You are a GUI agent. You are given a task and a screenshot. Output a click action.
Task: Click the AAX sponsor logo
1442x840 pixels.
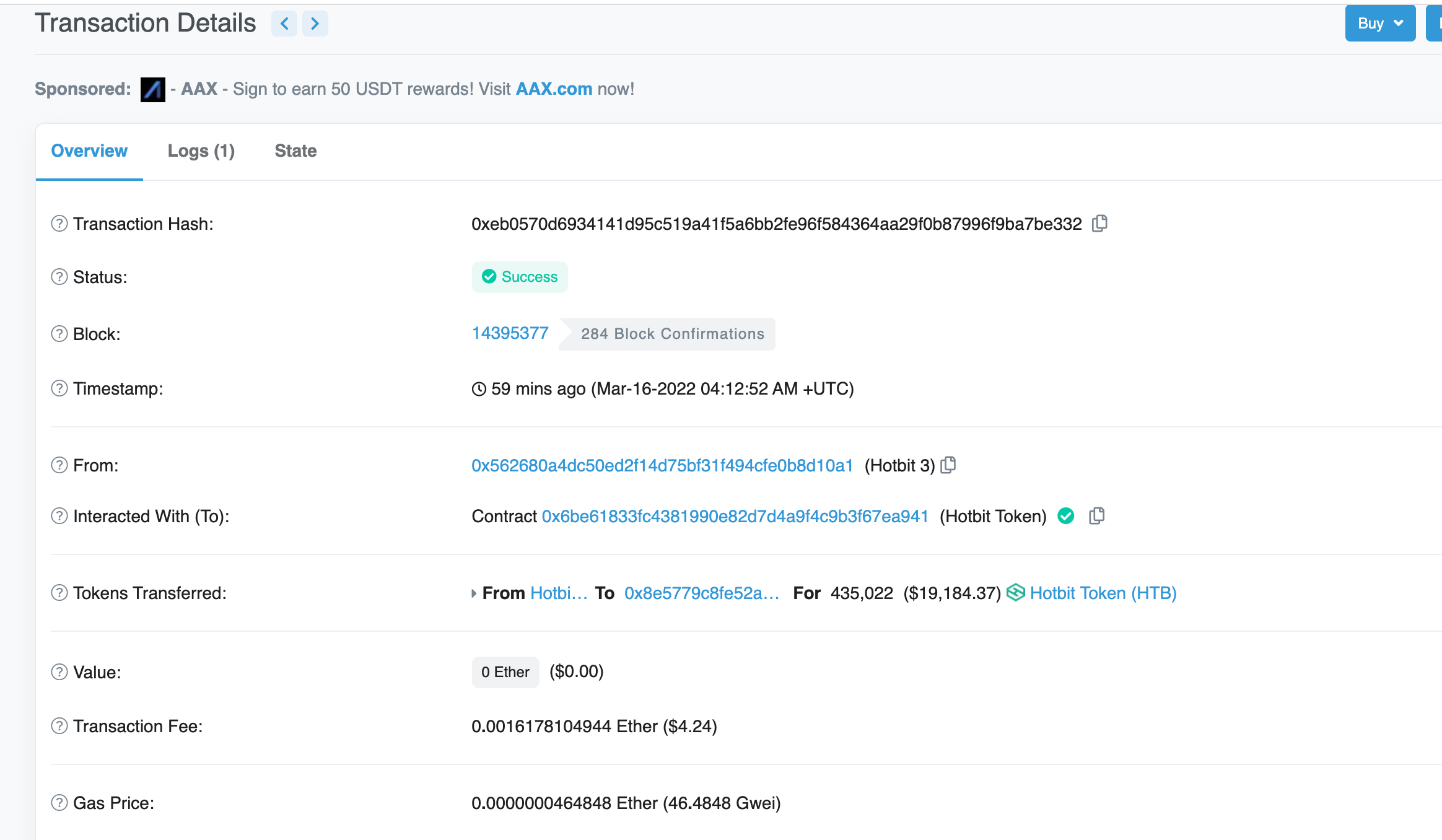(x=152, y=89)
